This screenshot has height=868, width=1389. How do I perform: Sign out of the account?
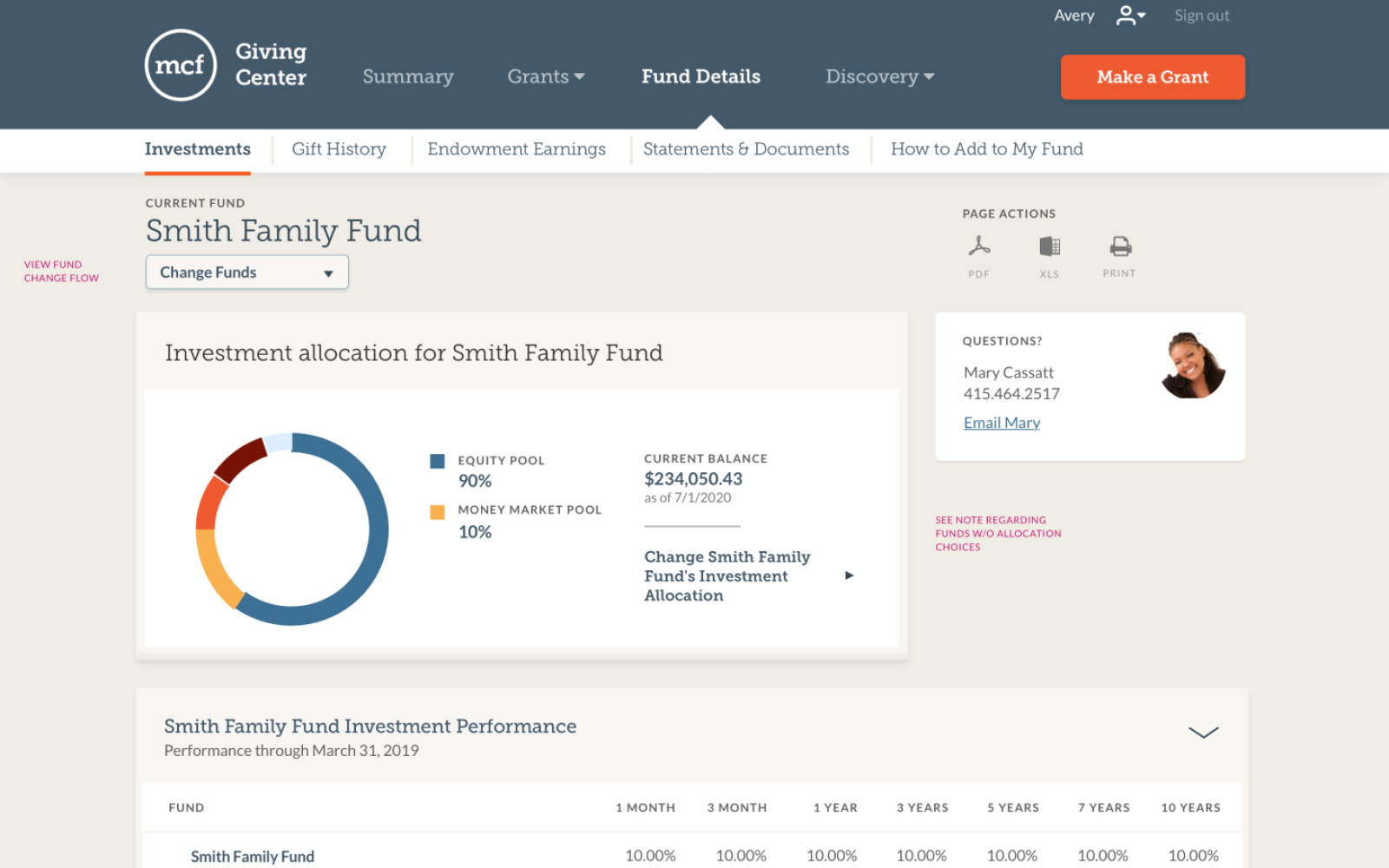(1201, 16)
